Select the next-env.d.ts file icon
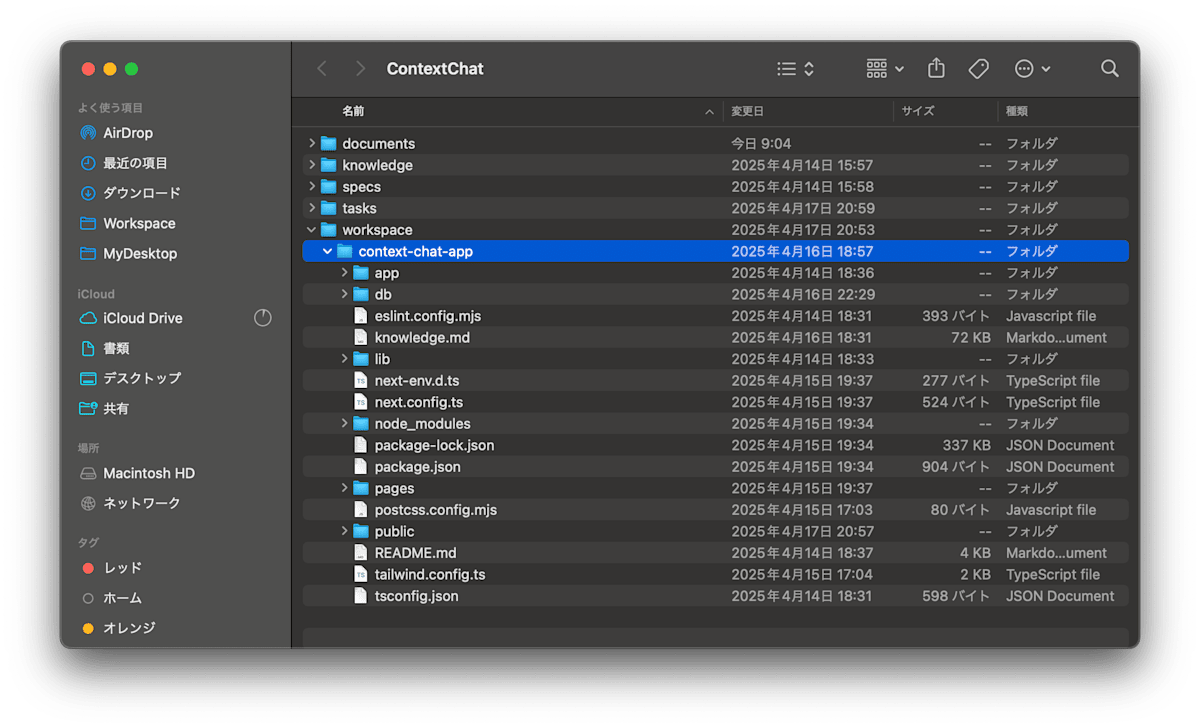 click(x=361, y=380)
